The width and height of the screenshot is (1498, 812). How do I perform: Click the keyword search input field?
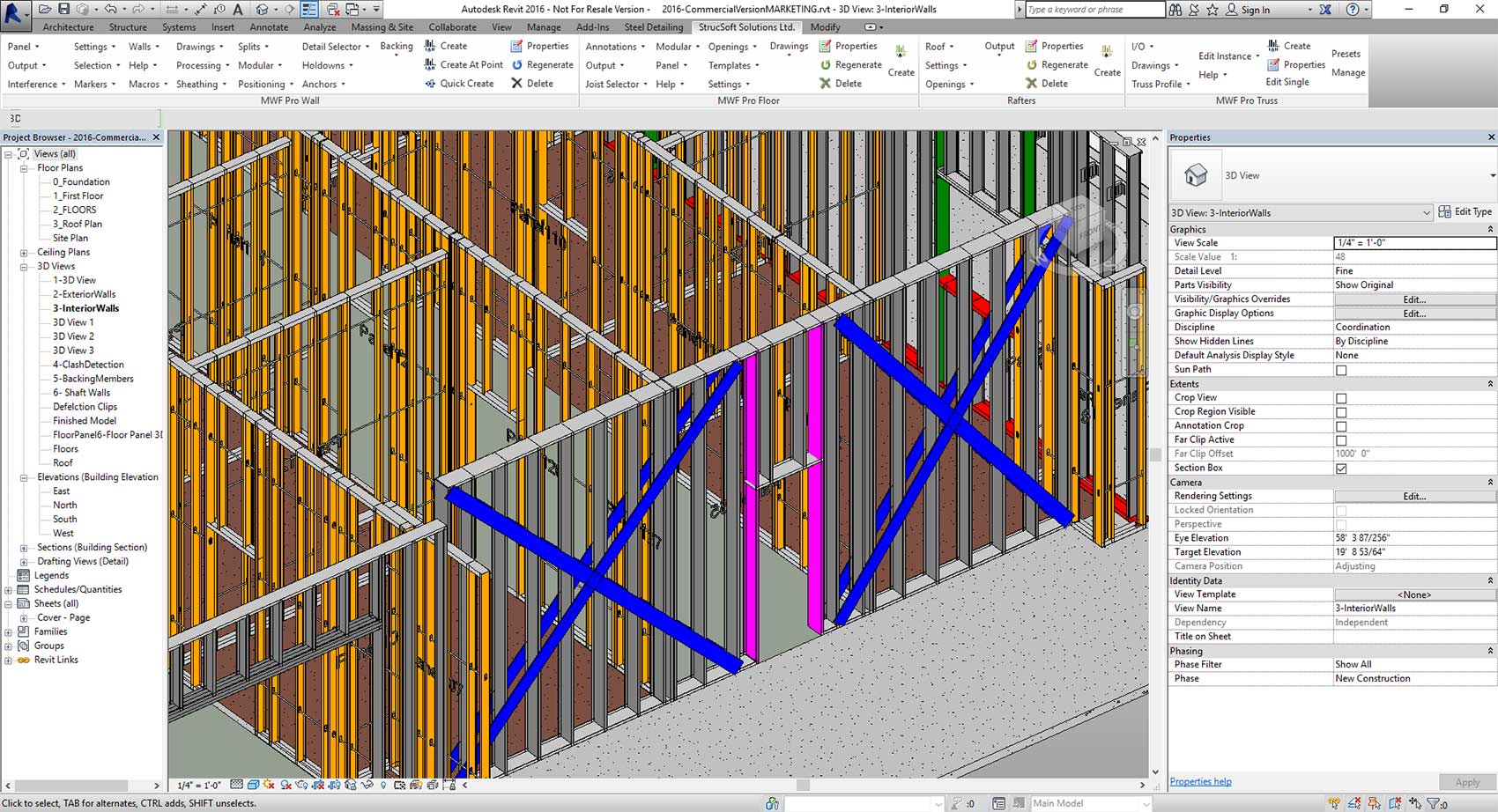tap(1094, 10)
